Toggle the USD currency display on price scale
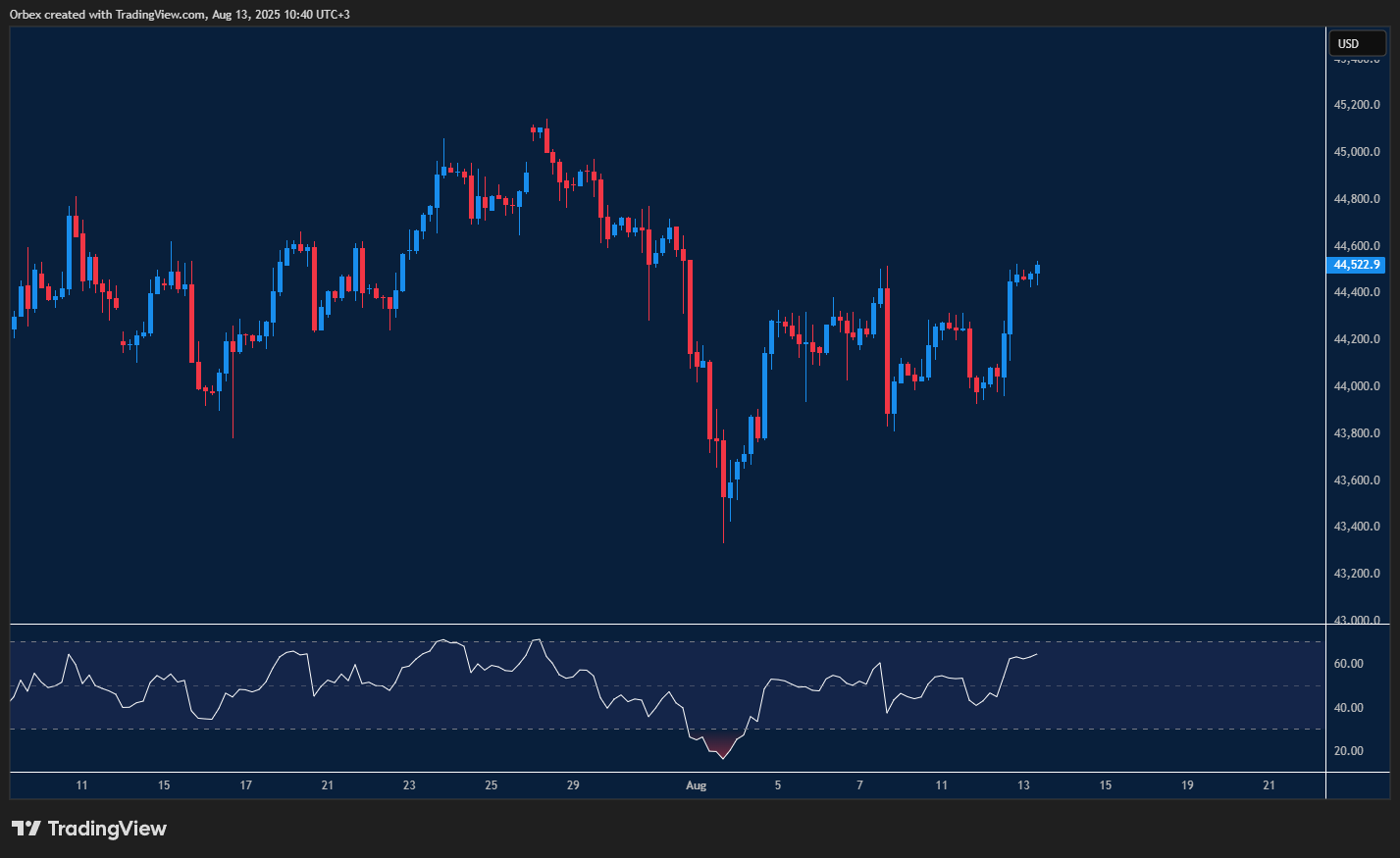Viewport: 1400px width, 858px height. tap(1357, 43)
